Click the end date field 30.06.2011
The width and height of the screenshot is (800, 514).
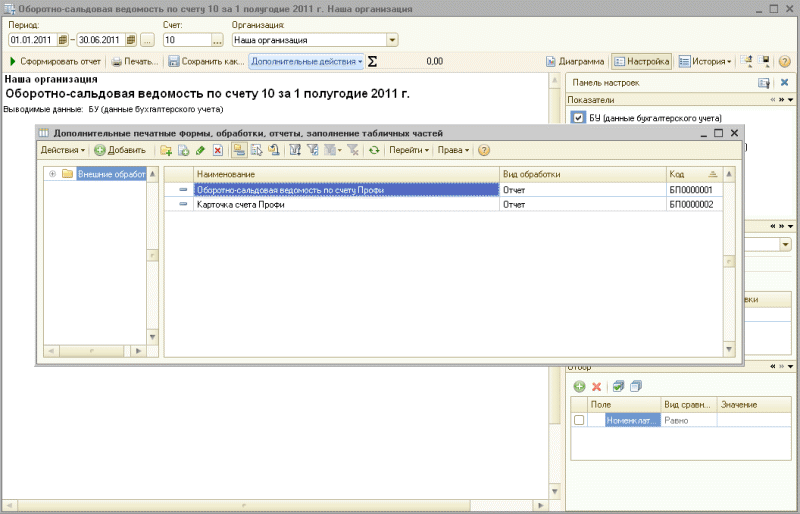[x=101, y=40]
